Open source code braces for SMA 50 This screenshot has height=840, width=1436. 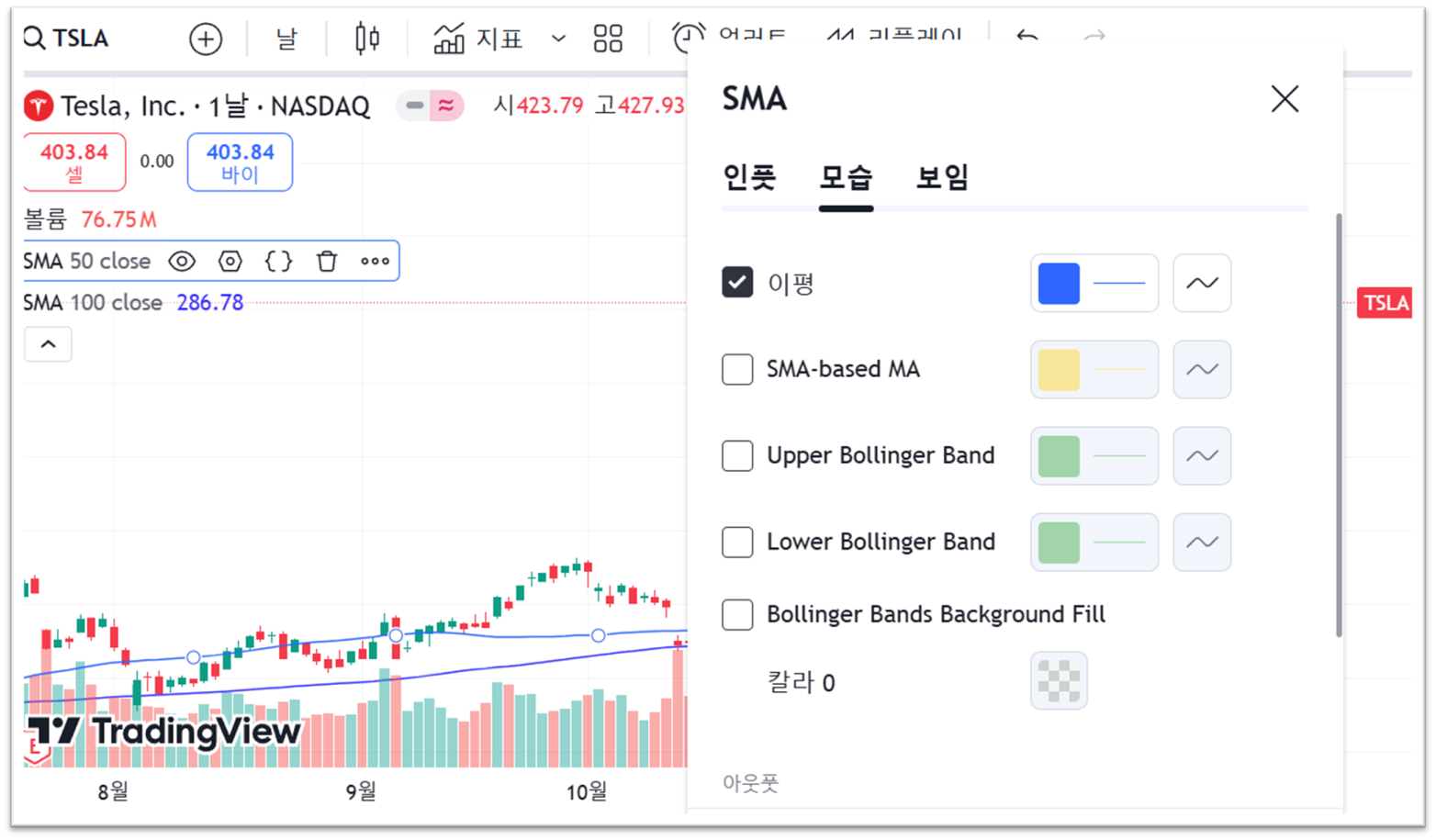[x=278, y=262]
